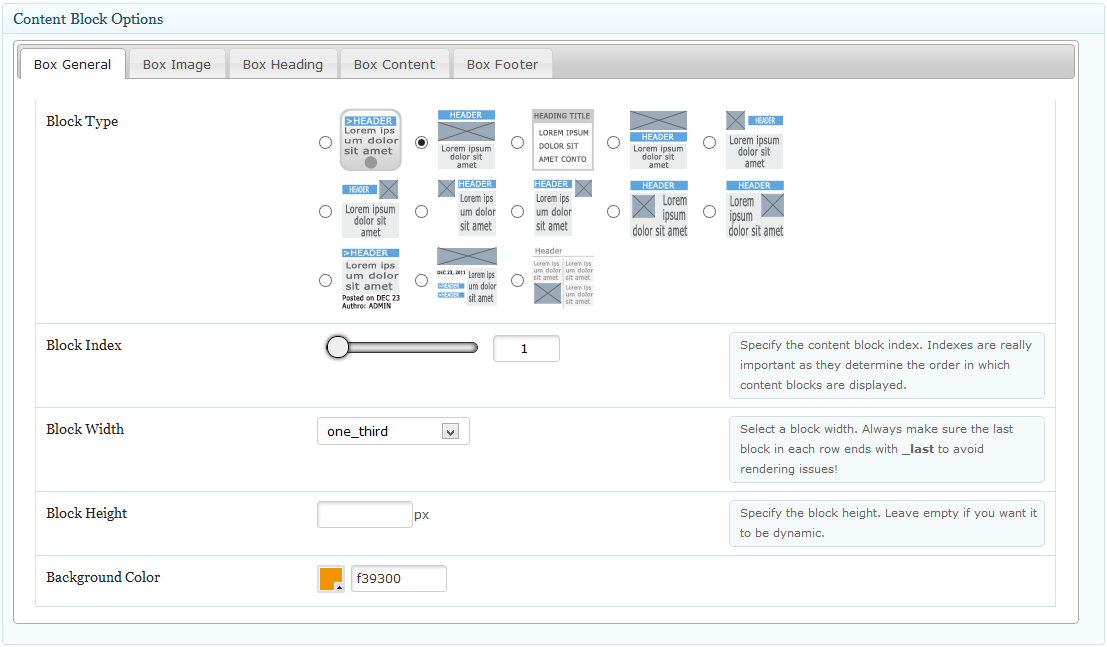This screenshot has width=1107, height=647.
Task: Click the currently selected Block Type radio button
Action: pyautogui.click(x=421, y=142)
